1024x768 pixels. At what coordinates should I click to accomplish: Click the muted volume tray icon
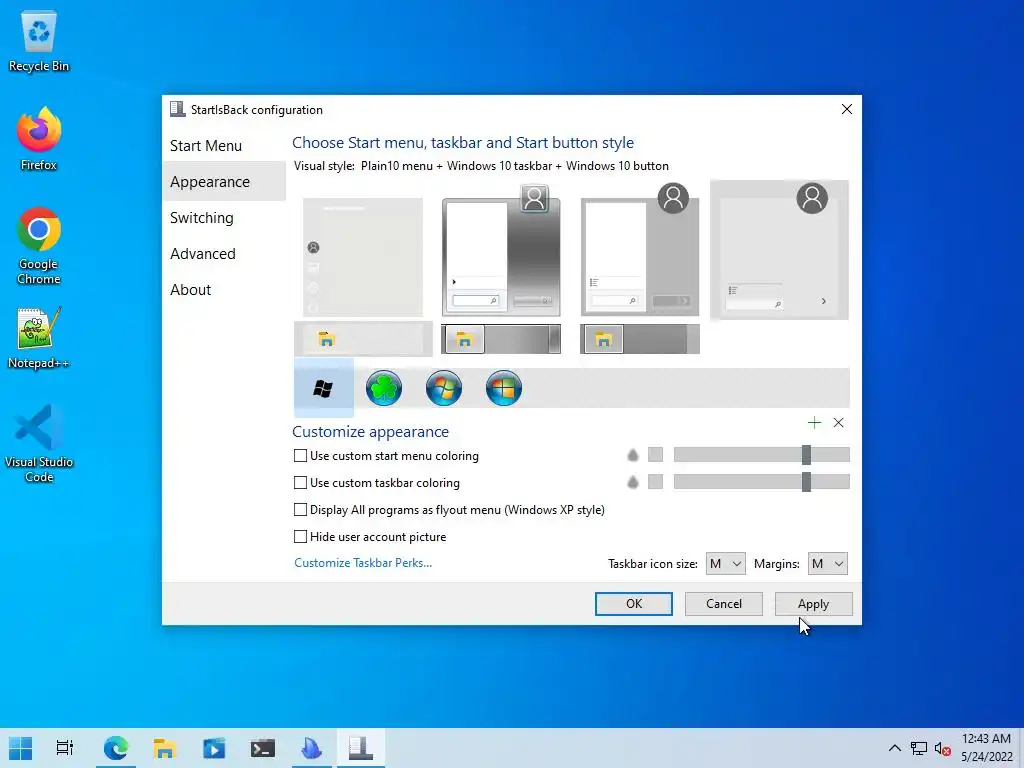click(x=942, y=748)
